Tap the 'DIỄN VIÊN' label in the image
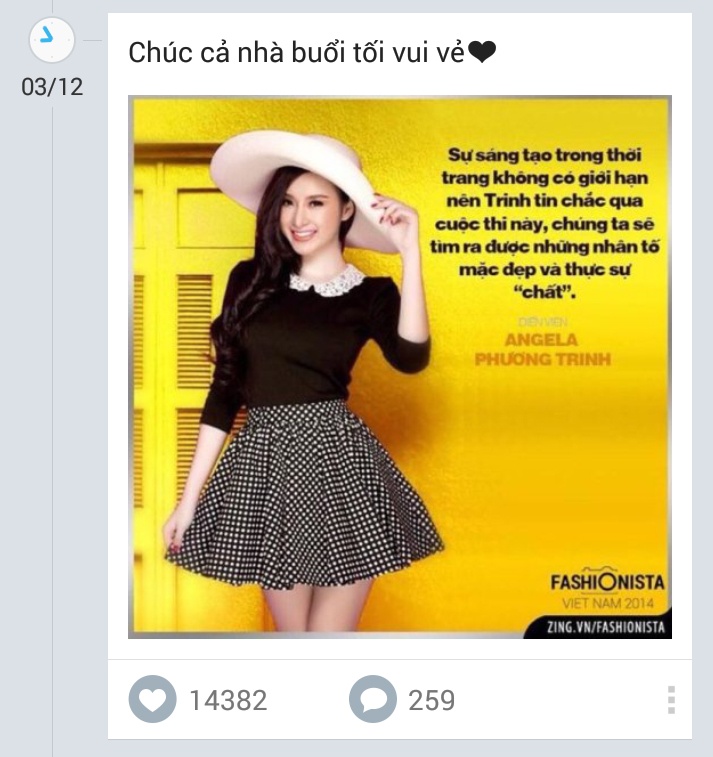 point(543,322)
